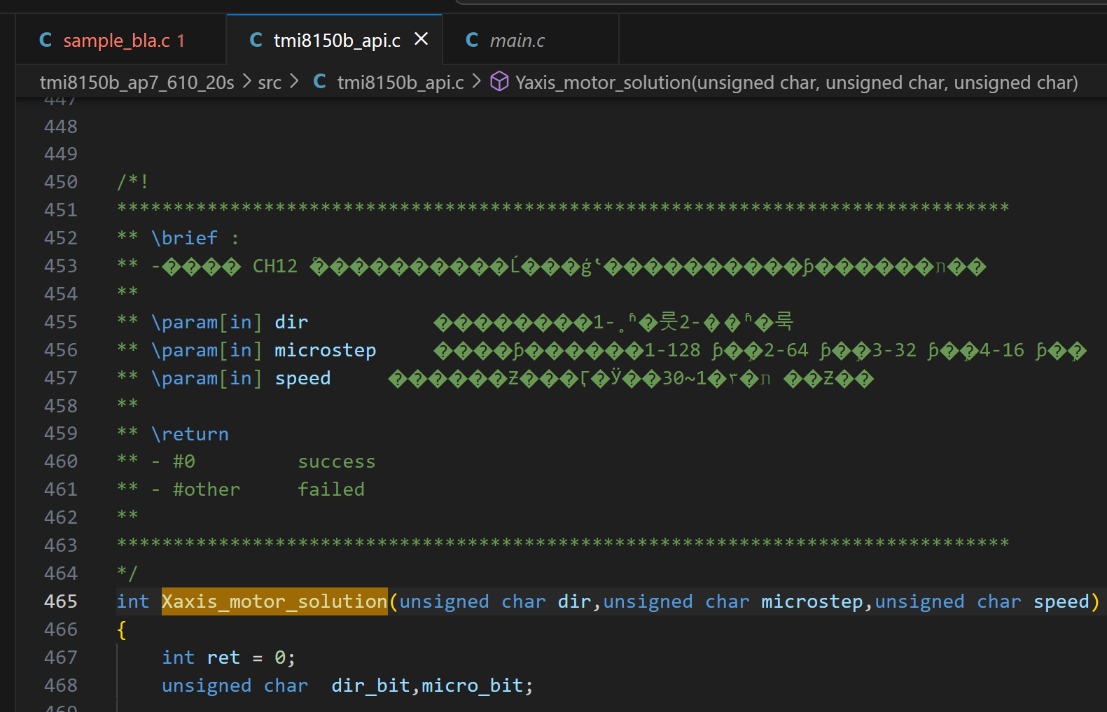Click the opening brace on line 466

pos(121,629)
